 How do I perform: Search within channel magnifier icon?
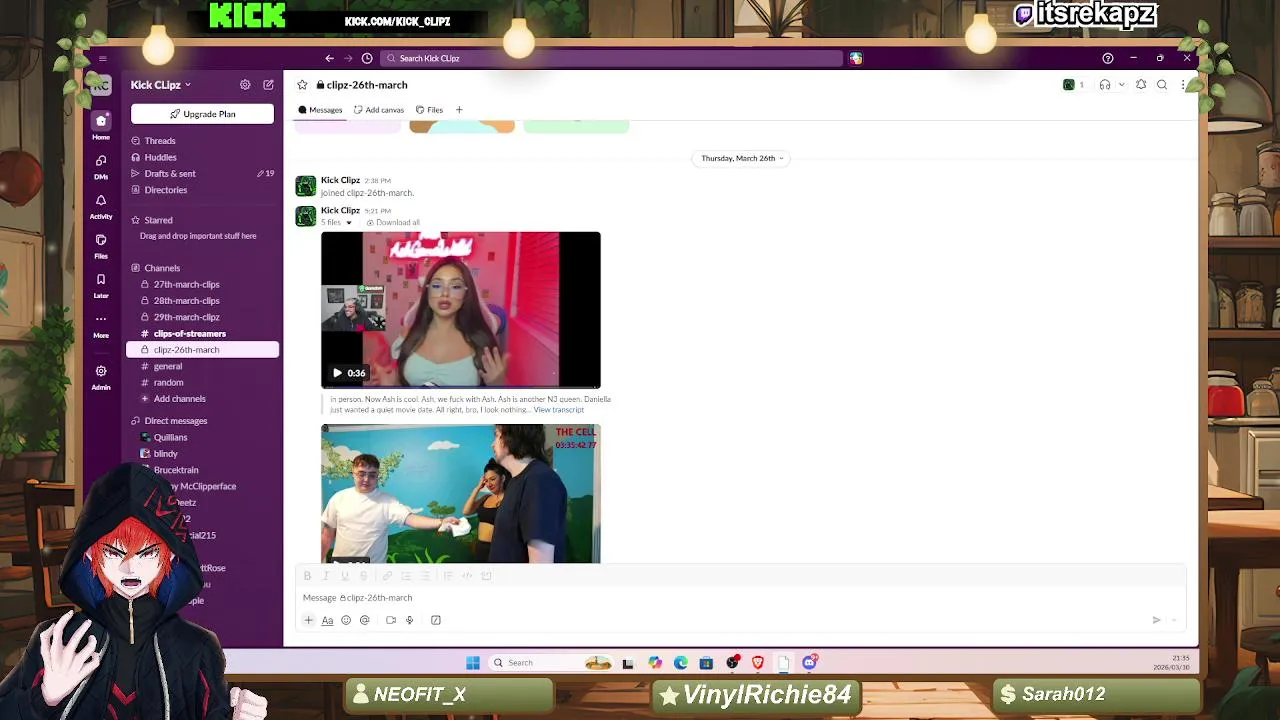1162,85
